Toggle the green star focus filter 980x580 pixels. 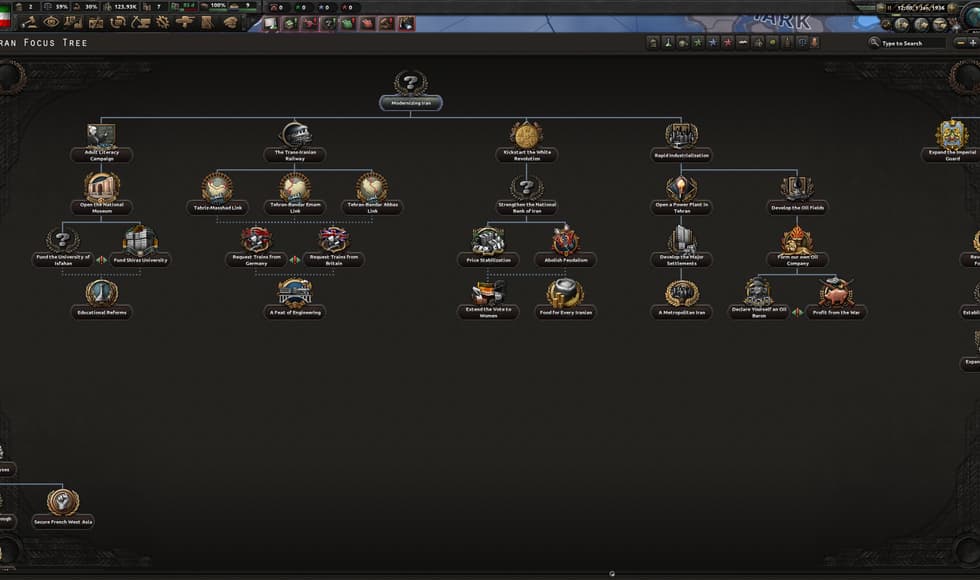tap(698, 42)
